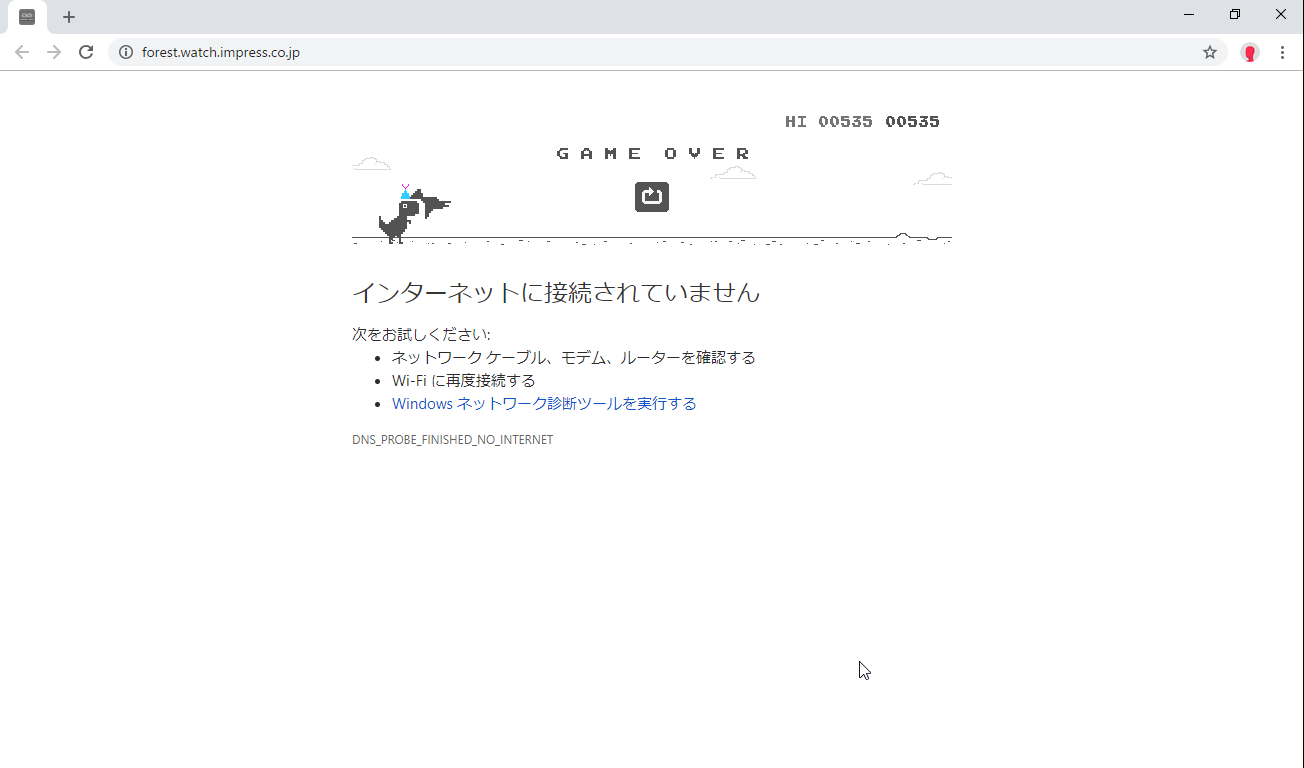This screenshot has width=1304, height=768.
Task: Click the DNS_PROBE_FINISHED_NO_INTERNET error code
Action: (x=452, y=439)
